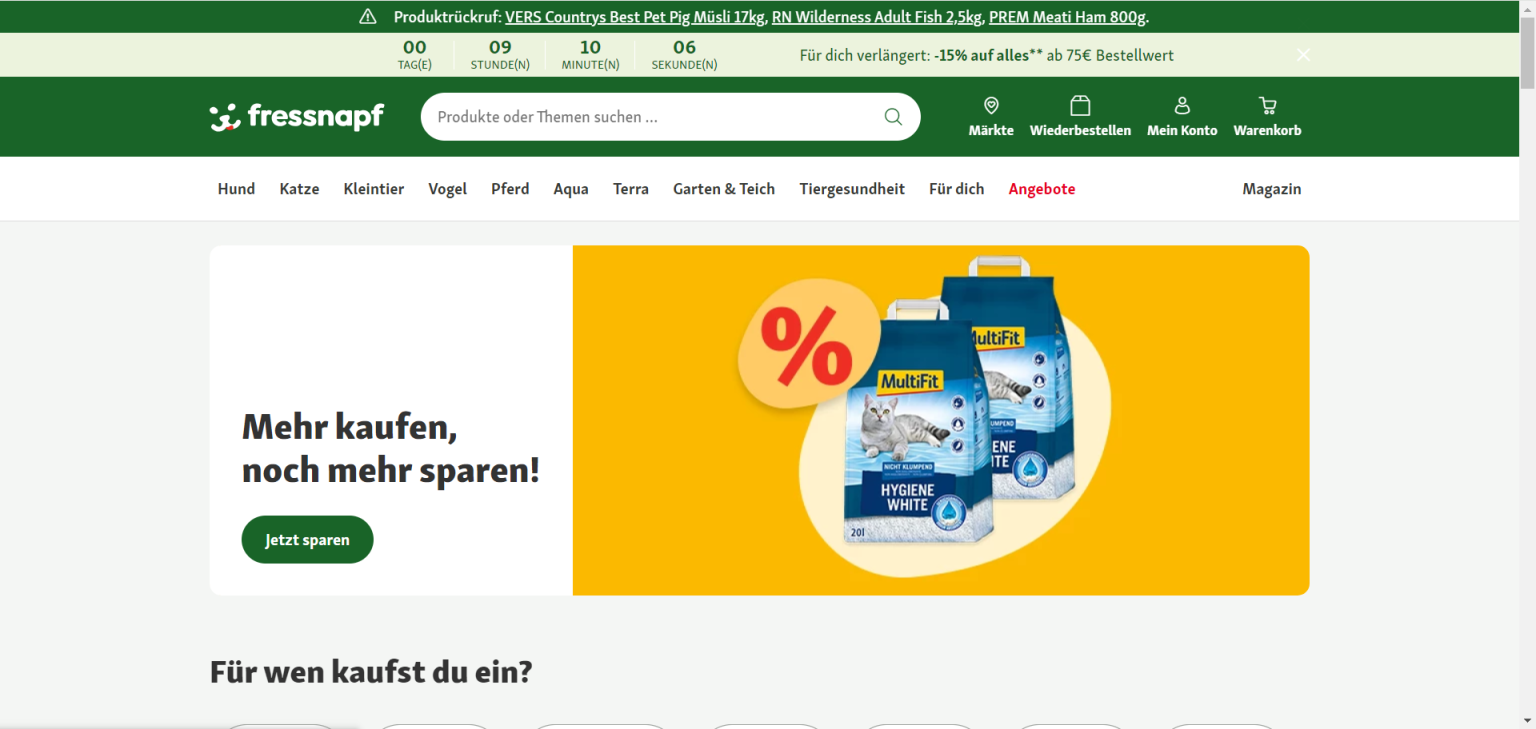Click the fressnapf logo
Image resolution: width=1536 pixels, height=729 pixels.
tap(297, 117)
